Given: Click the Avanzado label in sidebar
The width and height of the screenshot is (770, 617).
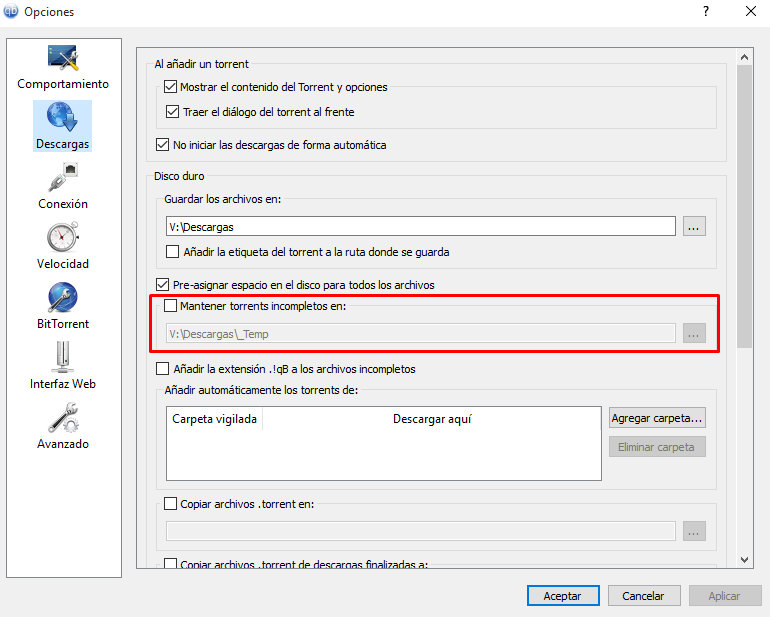Looking at the screenshot, I should coord(63,444).
